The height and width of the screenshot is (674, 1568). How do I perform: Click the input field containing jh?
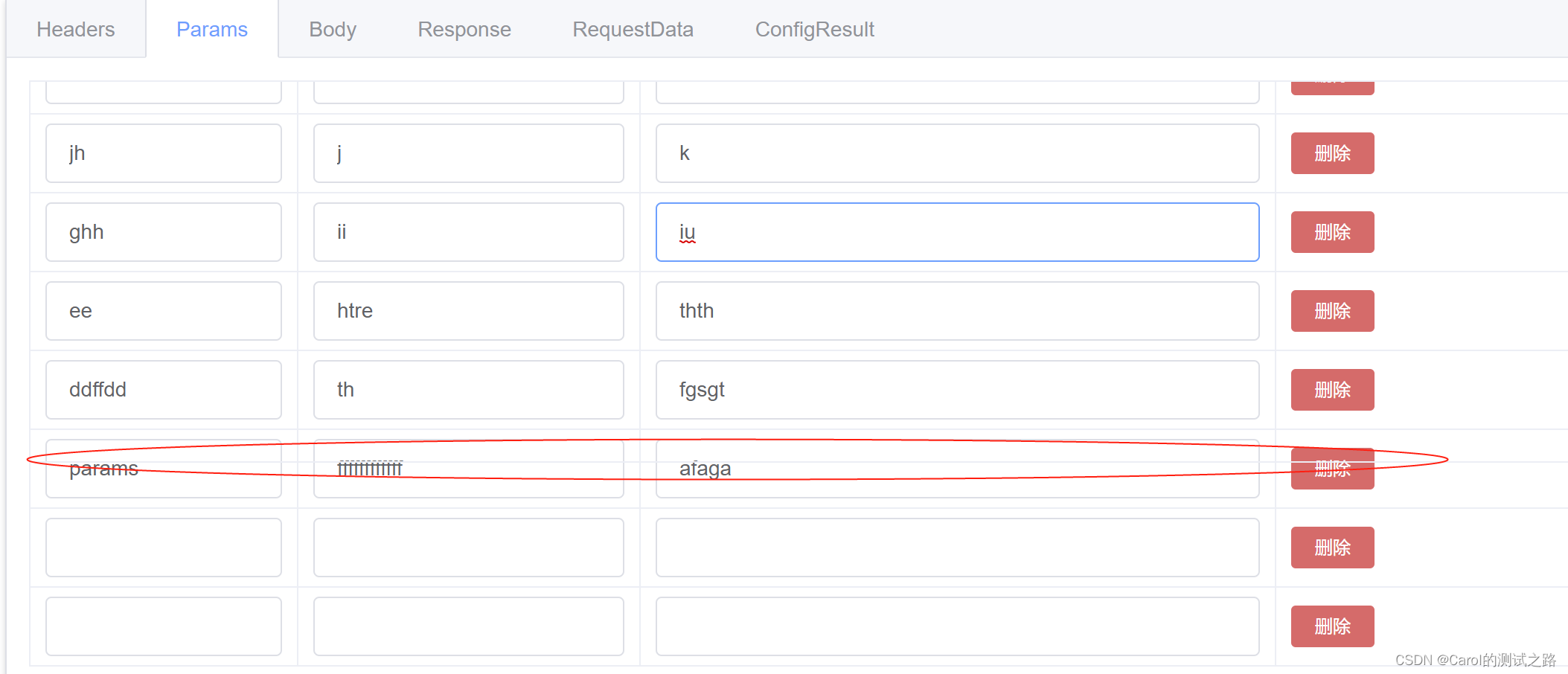click(163, 153)
